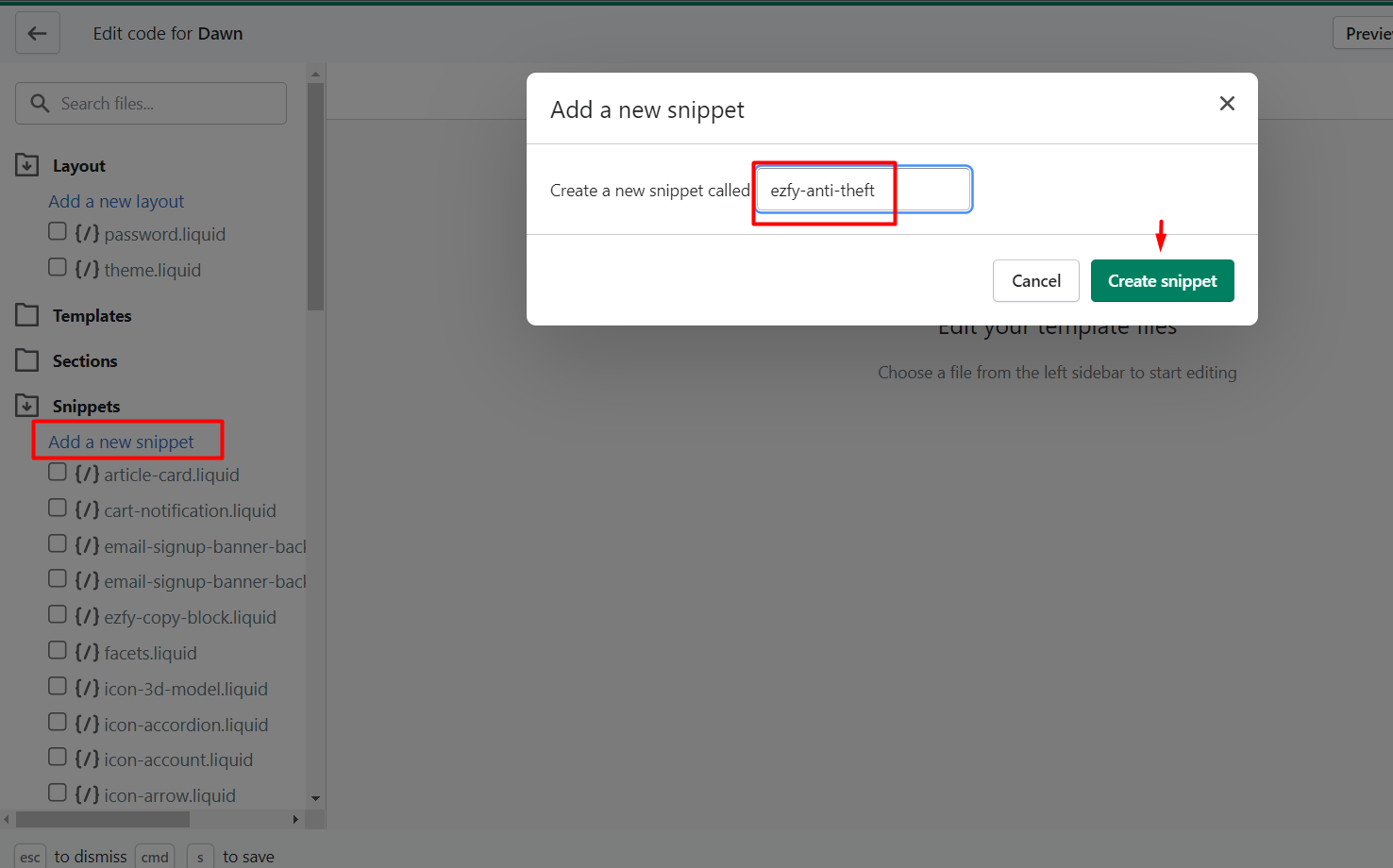Check the icon-account.liquid checkbox
1393x868 pixels.
(58, 757)
